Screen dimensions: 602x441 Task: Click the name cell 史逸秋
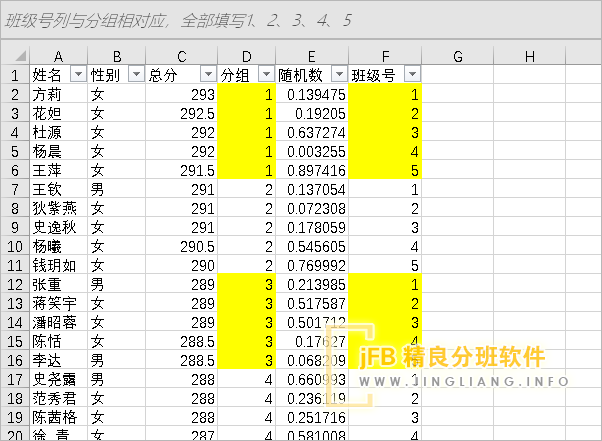coord(59,227)
